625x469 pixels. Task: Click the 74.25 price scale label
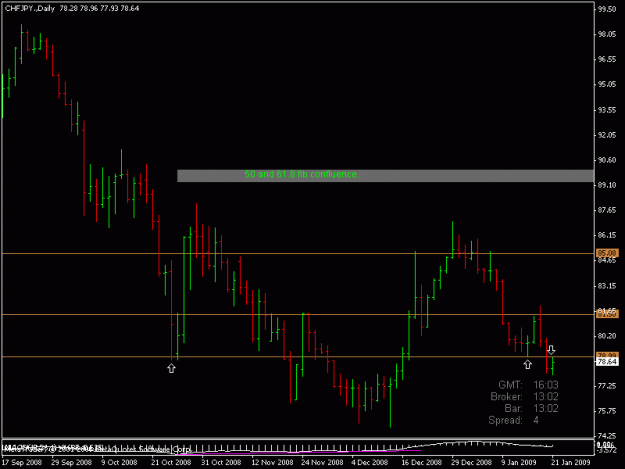(607, 436)
